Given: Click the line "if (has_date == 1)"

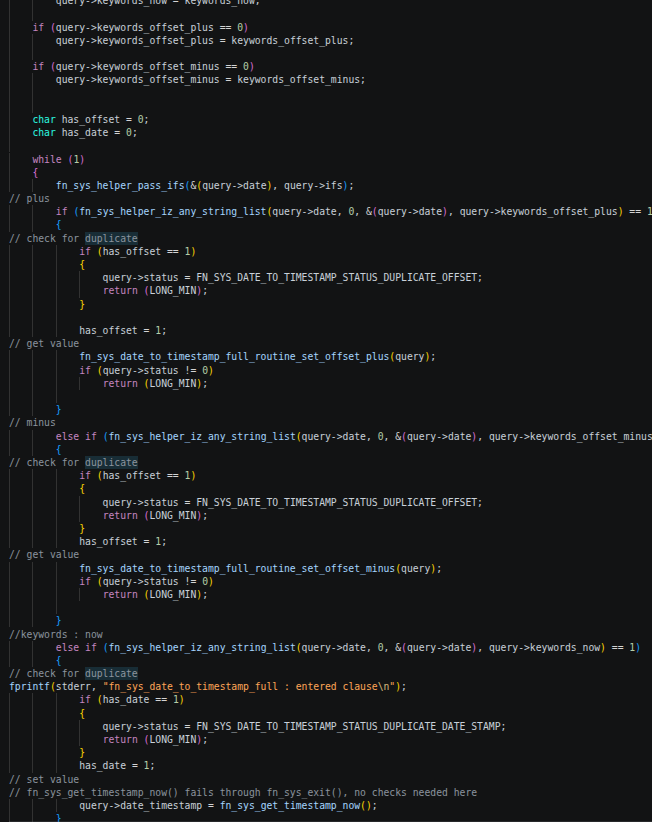Looking at the screenshot, I should [x=131, y=700].
